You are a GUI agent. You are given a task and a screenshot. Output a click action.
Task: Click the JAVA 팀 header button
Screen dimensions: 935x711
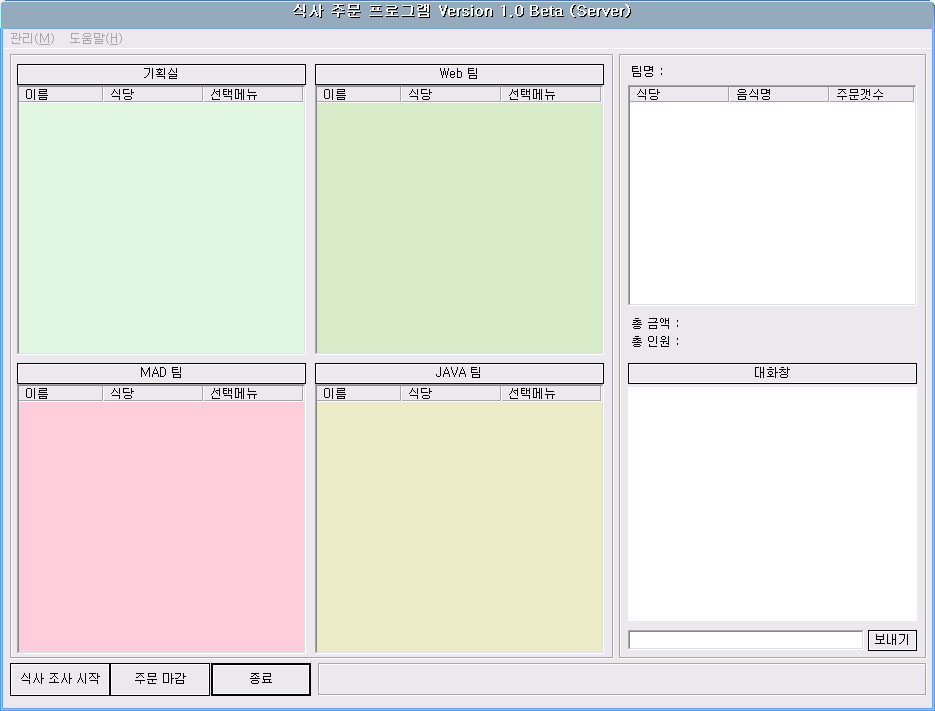(x=459, y=373)
